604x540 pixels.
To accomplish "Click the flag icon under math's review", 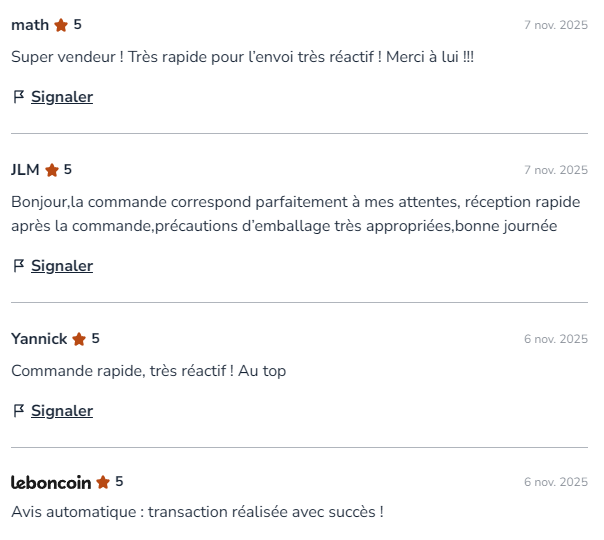I will point(18,97).
